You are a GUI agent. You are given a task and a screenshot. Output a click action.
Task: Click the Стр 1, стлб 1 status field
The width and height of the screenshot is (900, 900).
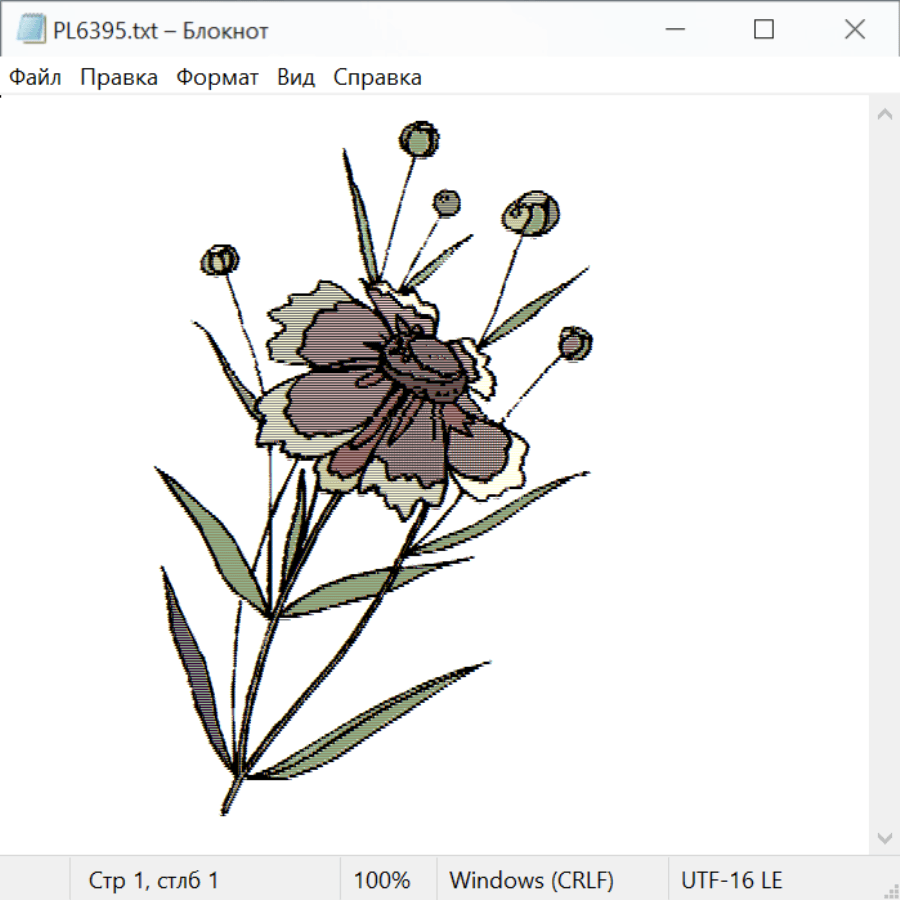[x=154, y=880]
